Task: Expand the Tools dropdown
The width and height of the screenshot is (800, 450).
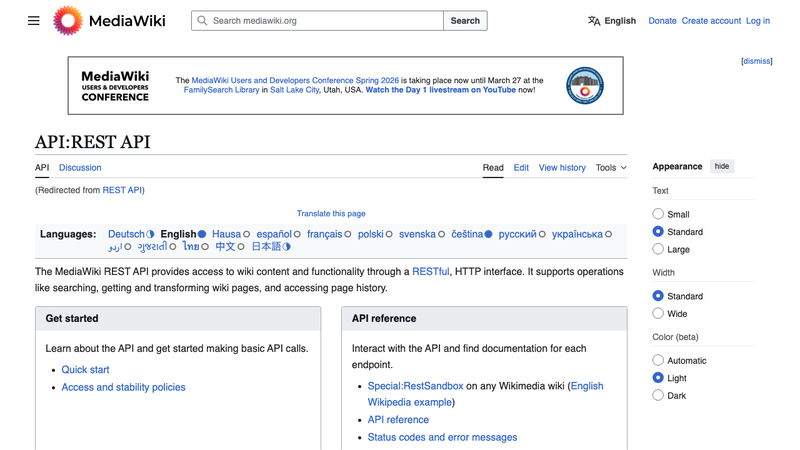Action: coord(611,168)
